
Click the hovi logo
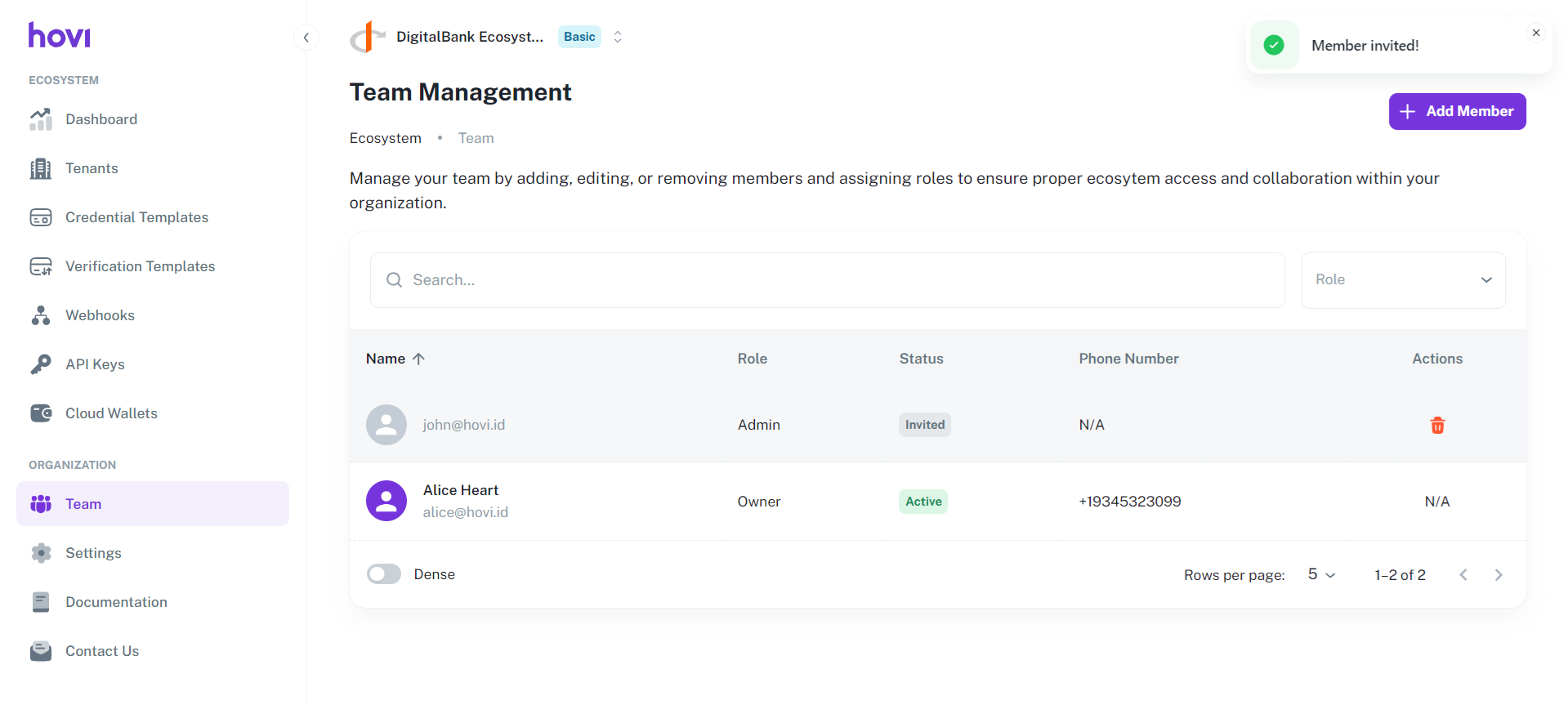coord(59,35)
